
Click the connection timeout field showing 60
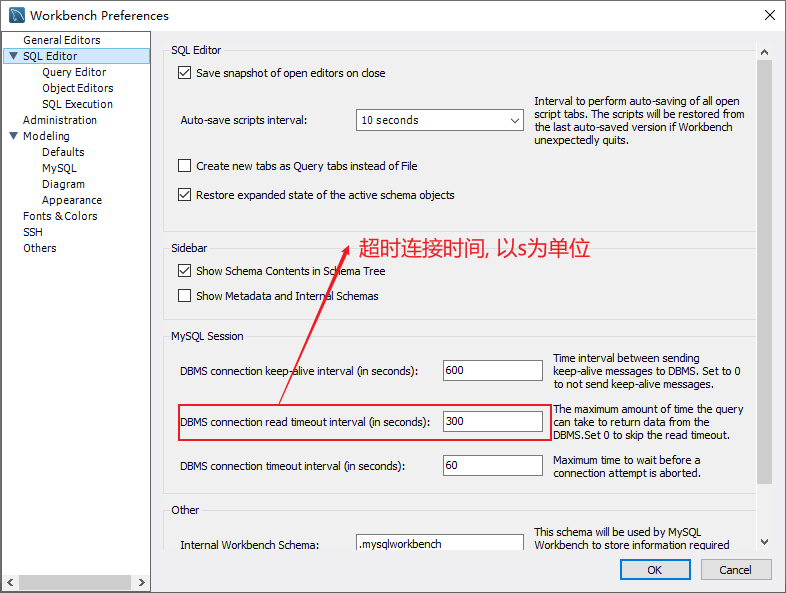coord(492,466)
